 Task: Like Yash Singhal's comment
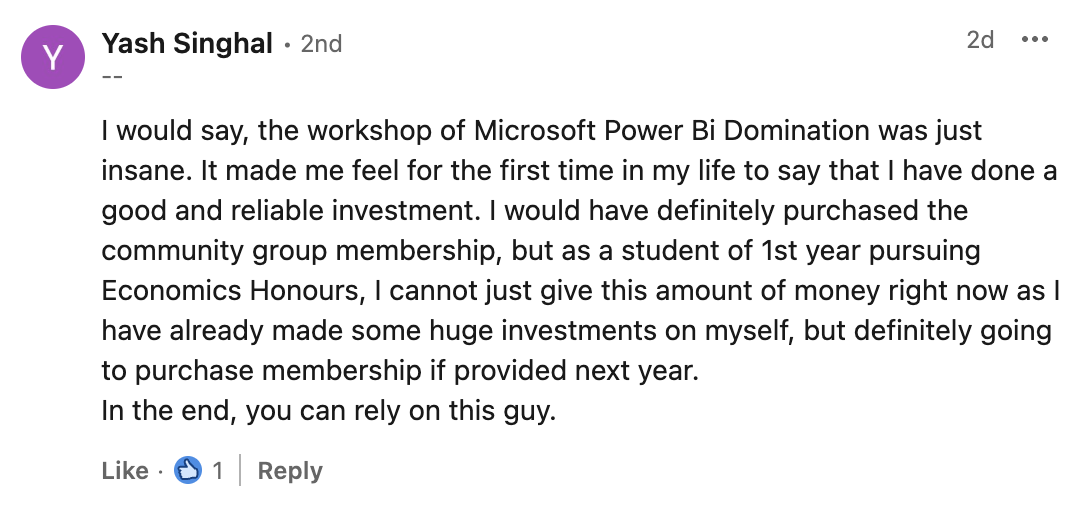(124, 471)
